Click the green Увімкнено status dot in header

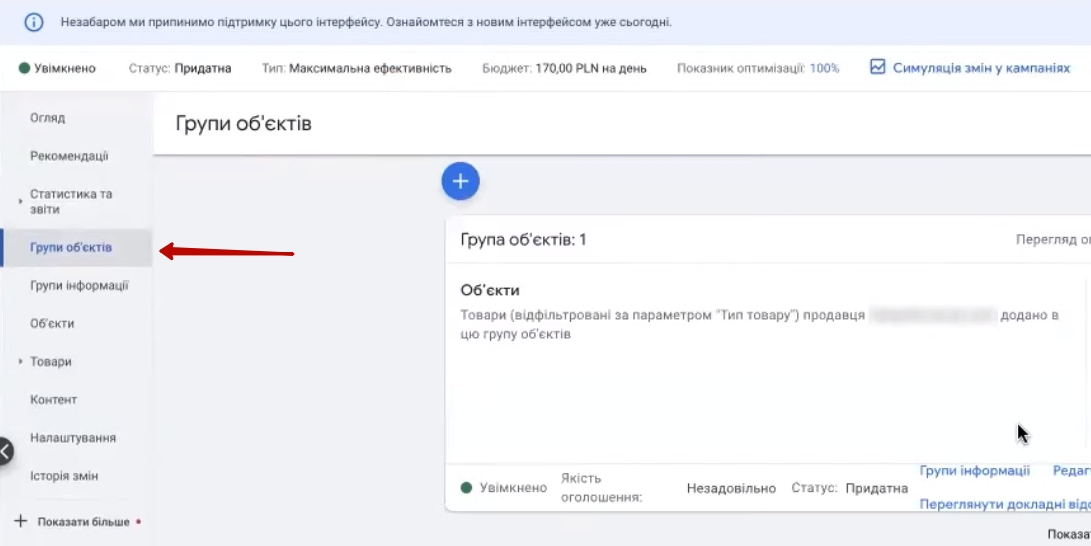tap(24, 69)
